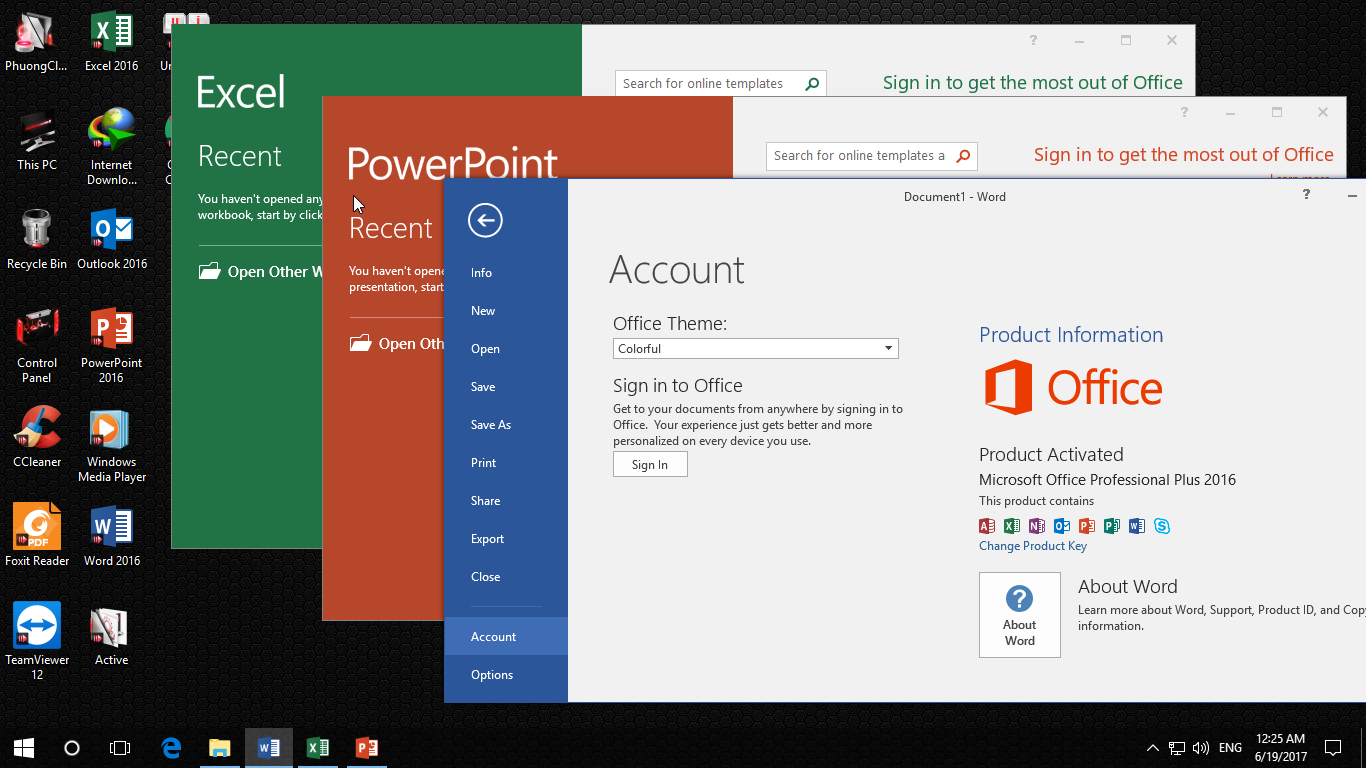Show hidden system tray icons

(x=1152, y=747)
